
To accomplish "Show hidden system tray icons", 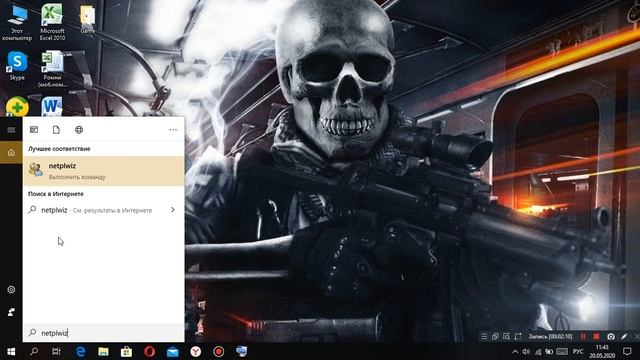I will (515, 351).
